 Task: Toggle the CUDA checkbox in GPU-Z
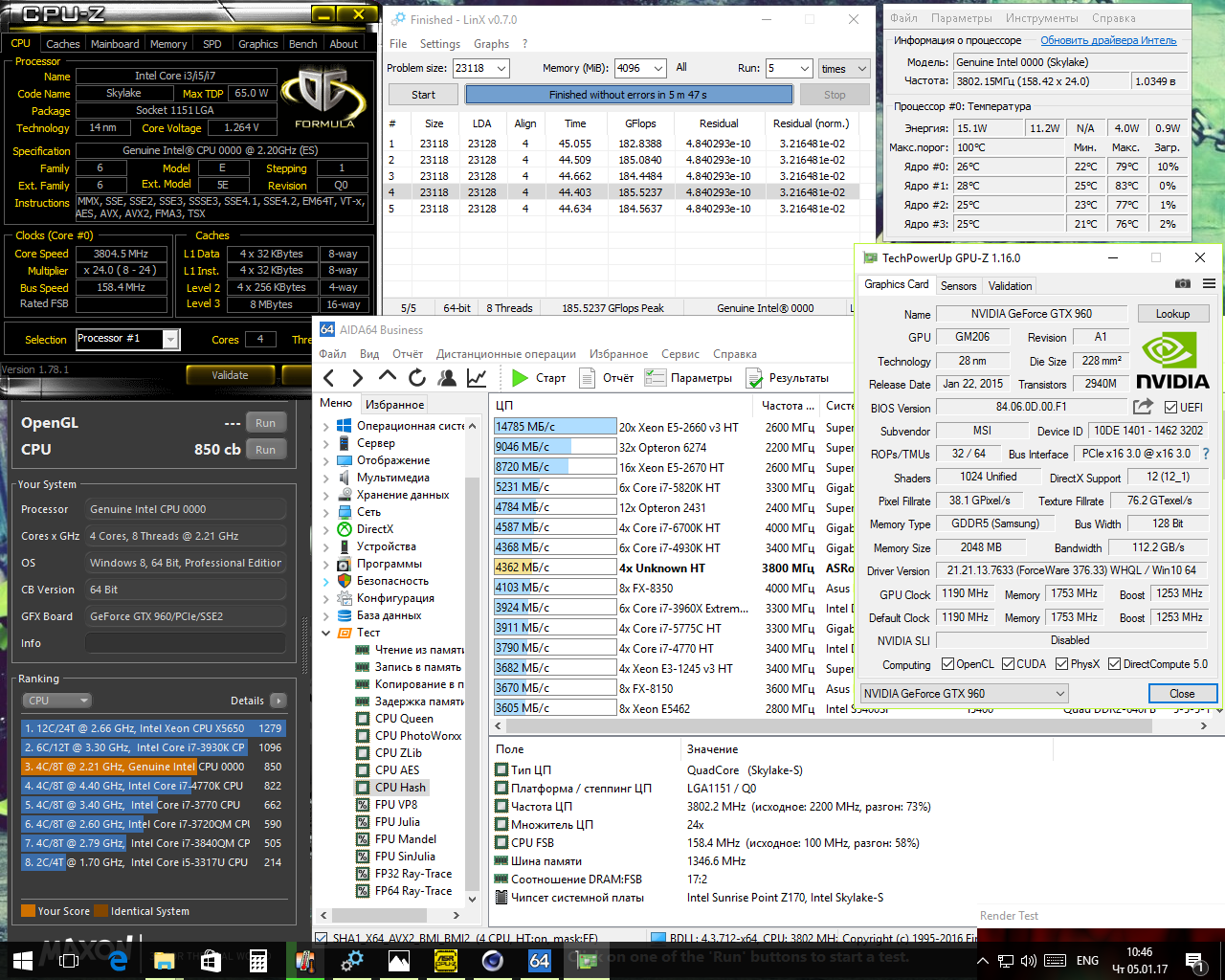click(x=1008, y=664)
